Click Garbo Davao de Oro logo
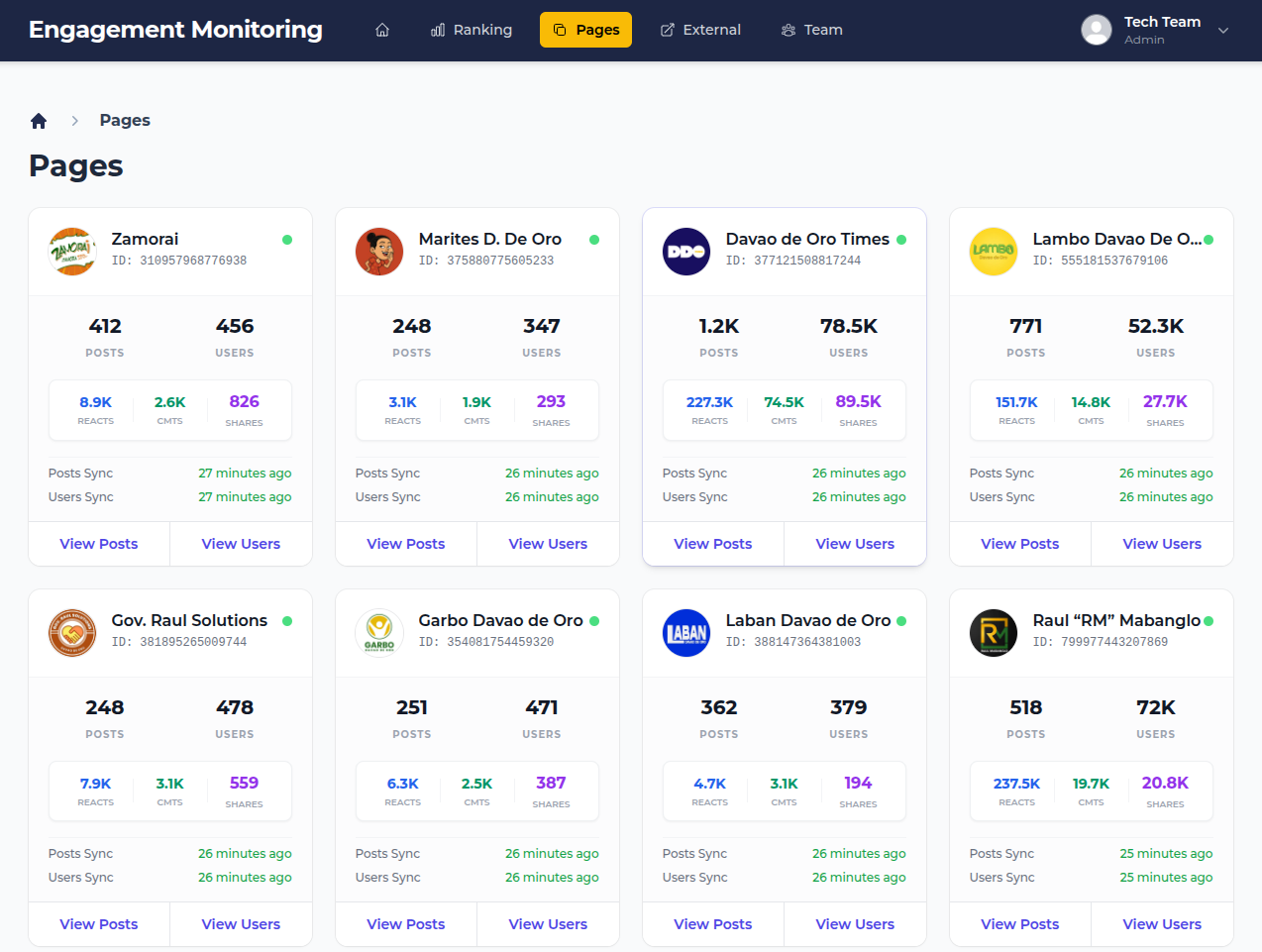1262x952 pixels. 379,633
